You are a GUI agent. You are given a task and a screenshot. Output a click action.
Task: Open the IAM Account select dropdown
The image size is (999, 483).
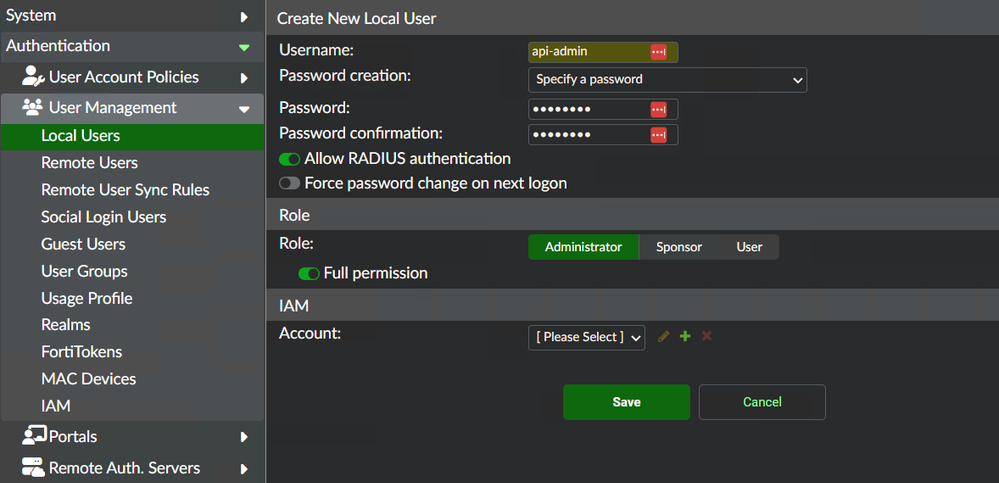tap(586, 337)
